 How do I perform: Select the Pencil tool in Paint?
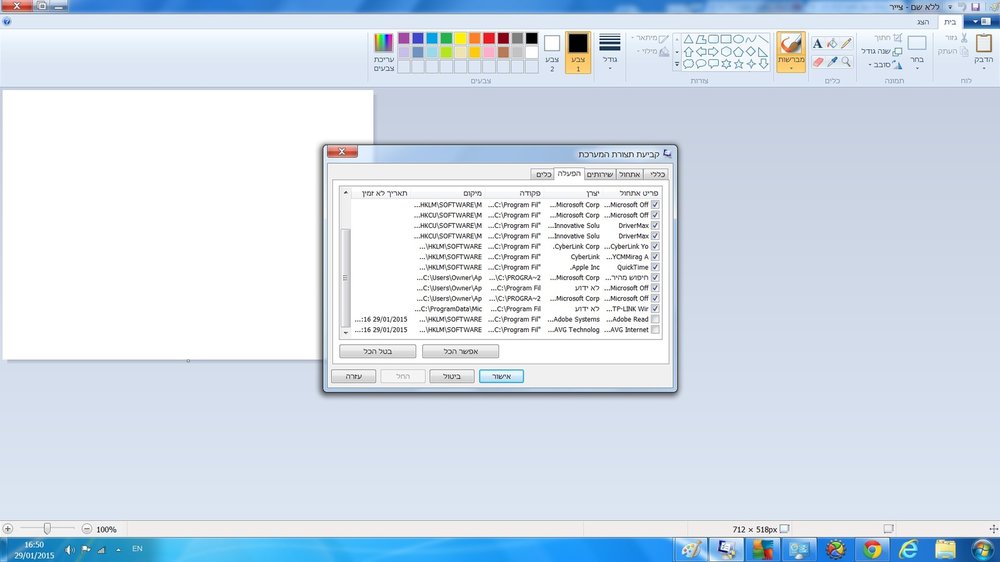(846, 43)
